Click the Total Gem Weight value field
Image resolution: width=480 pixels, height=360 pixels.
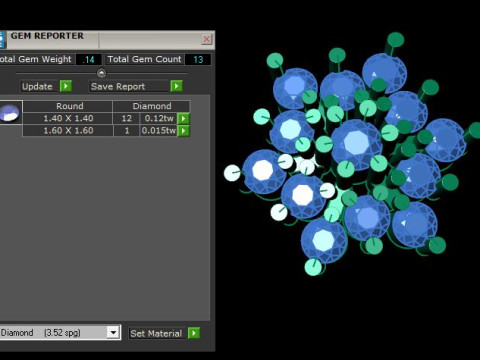point(88,60)
